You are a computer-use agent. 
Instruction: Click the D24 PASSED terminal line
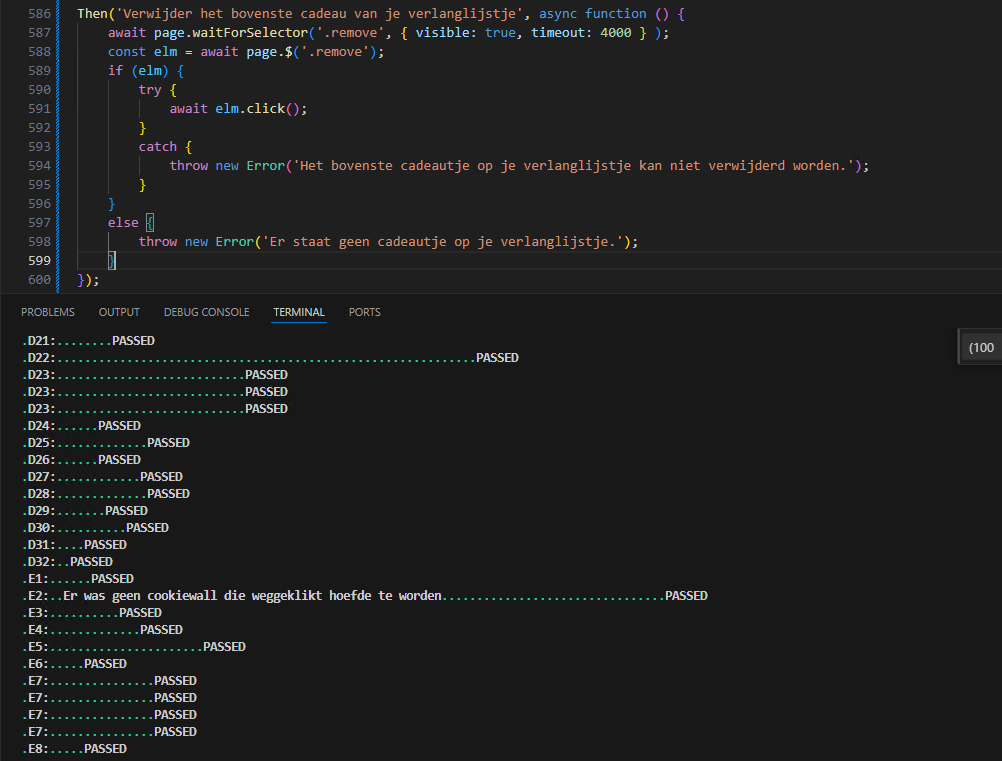pos(82,426)
